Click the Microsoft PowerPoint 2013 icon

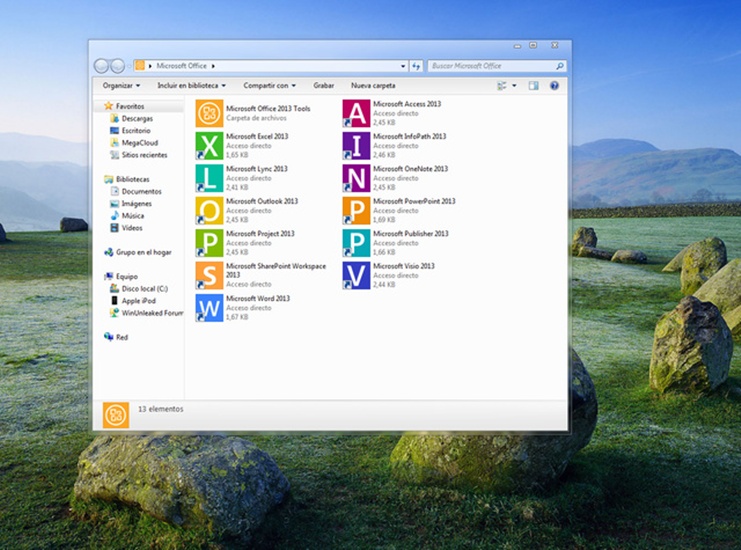[x=356, y=210]
